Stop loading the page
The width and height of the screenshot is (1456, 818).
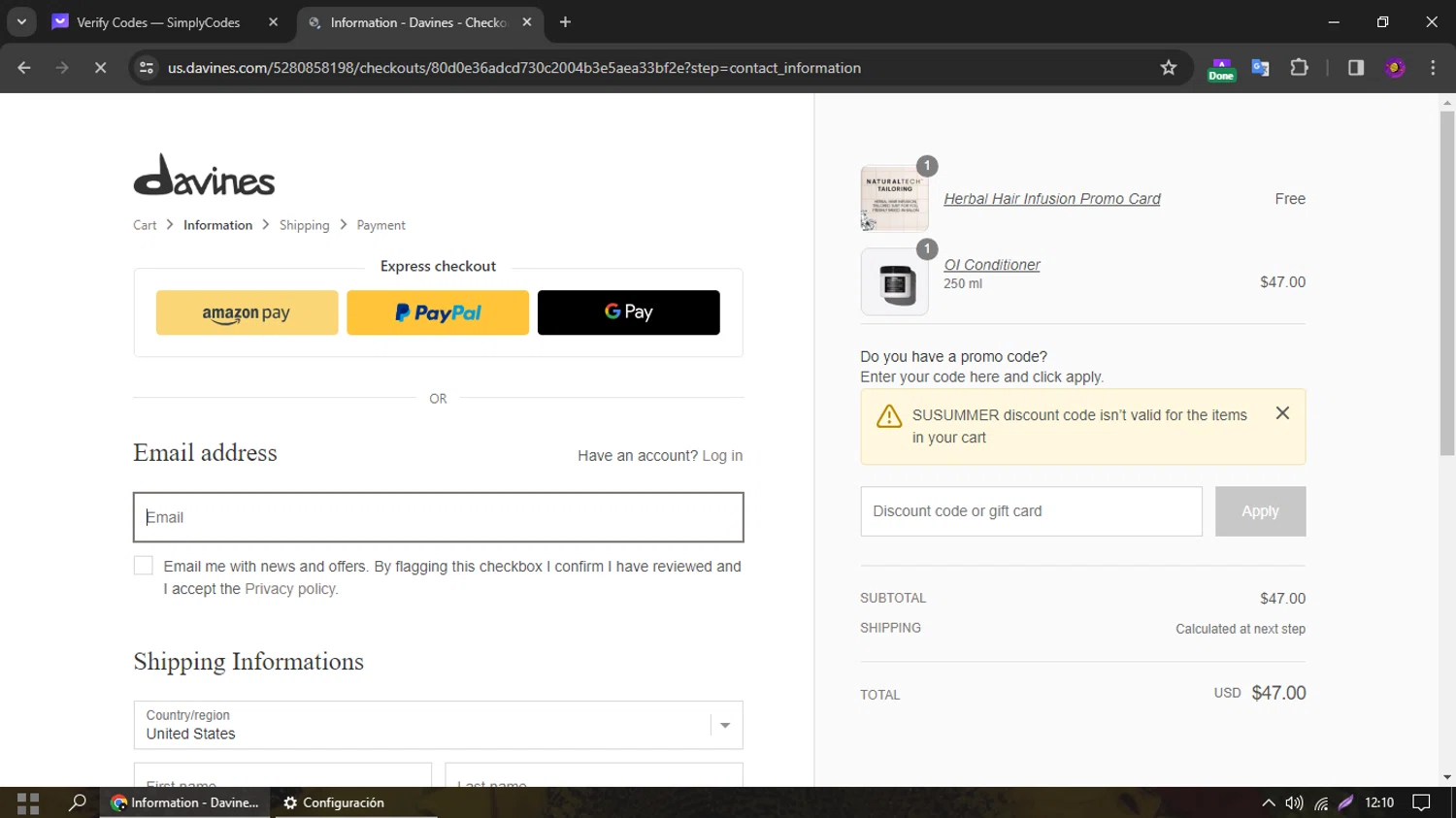click(100, 68)
